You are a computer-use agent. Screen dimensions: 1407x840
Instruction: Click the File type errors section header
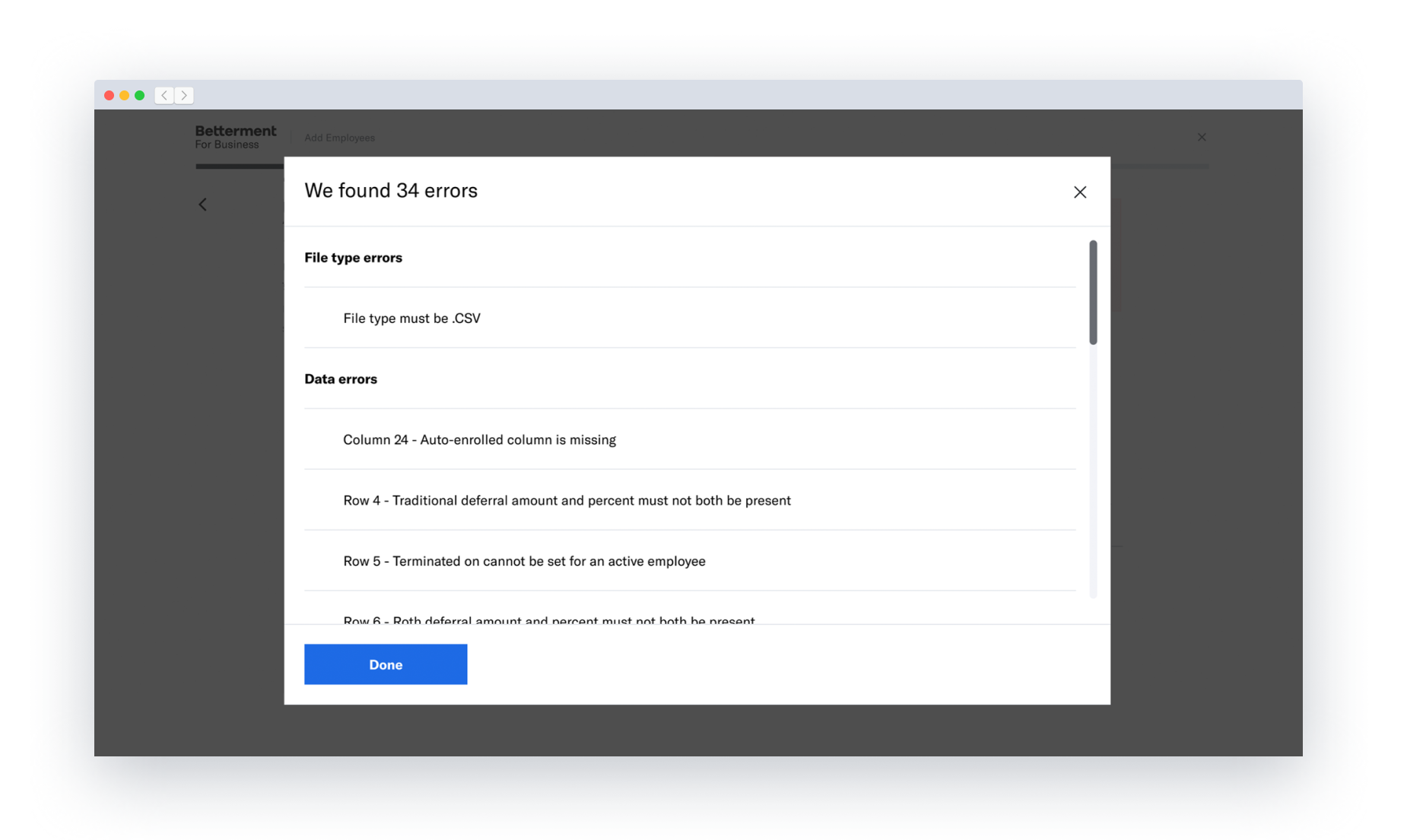353,258
